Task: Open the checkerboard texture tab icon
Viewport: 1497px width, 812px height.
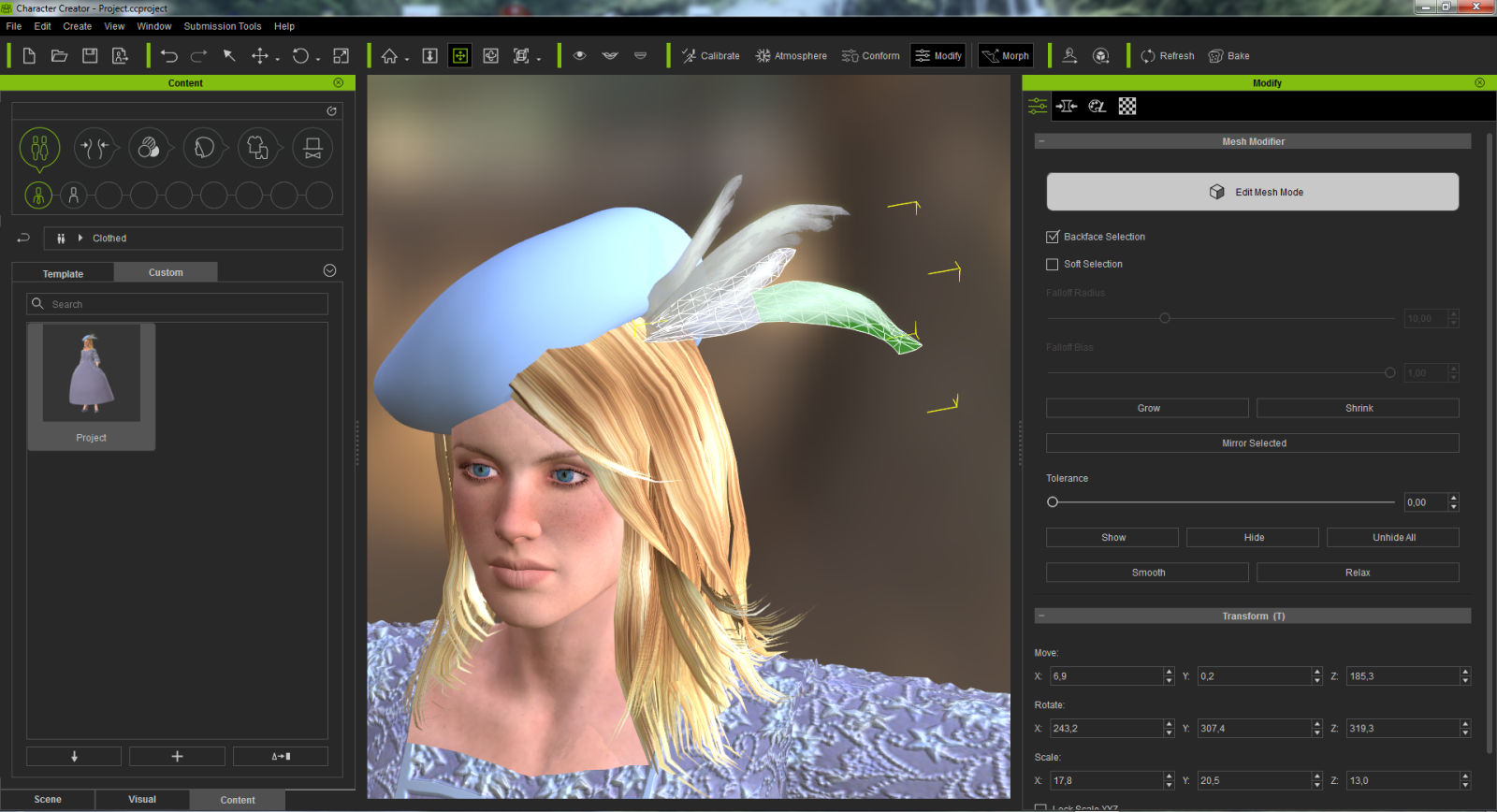Action: click(x=1127, y=107)
